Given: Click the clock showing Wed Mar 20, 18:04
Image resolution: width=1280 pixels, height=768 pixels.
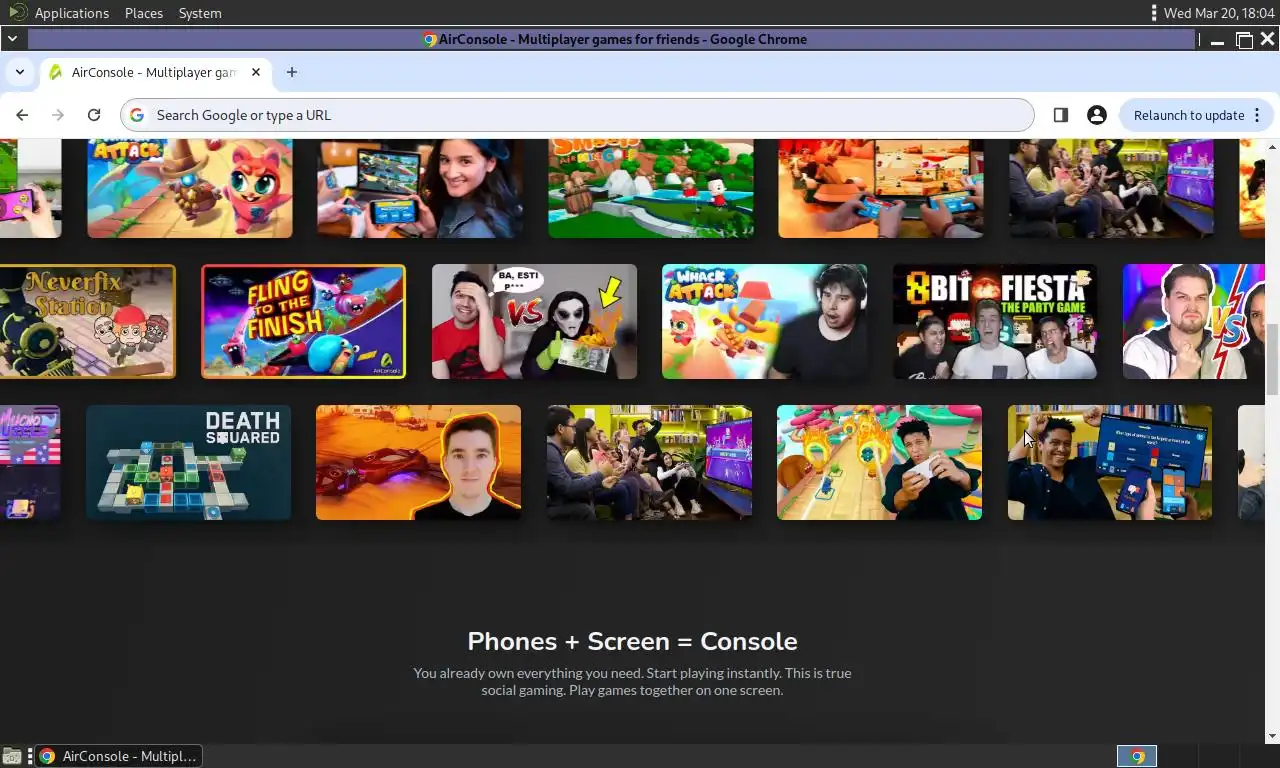Looking at the screenshot, I should pyautogui.click(x=1220, y=13).
